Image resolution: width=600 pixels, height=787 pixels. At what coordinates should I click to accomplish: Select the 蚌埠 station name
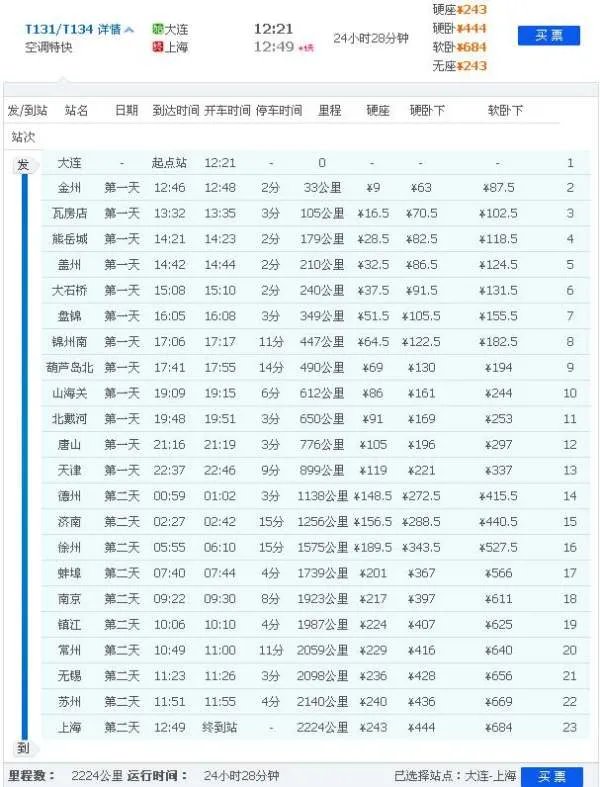69,573
